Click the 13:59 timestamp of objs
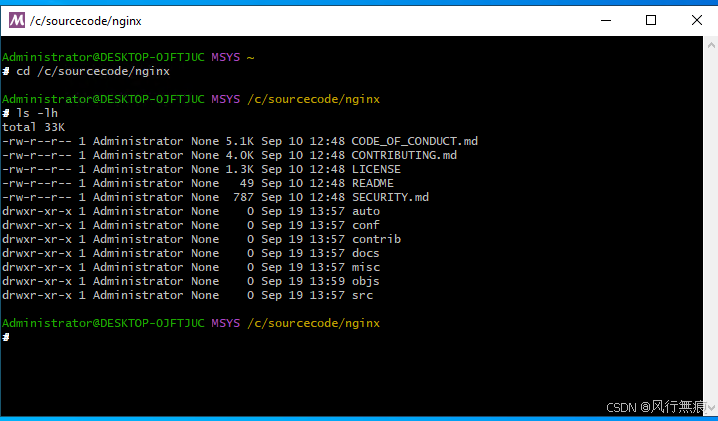Image resolution: width=718 pixels, height=421 pixels. [327, 281]
